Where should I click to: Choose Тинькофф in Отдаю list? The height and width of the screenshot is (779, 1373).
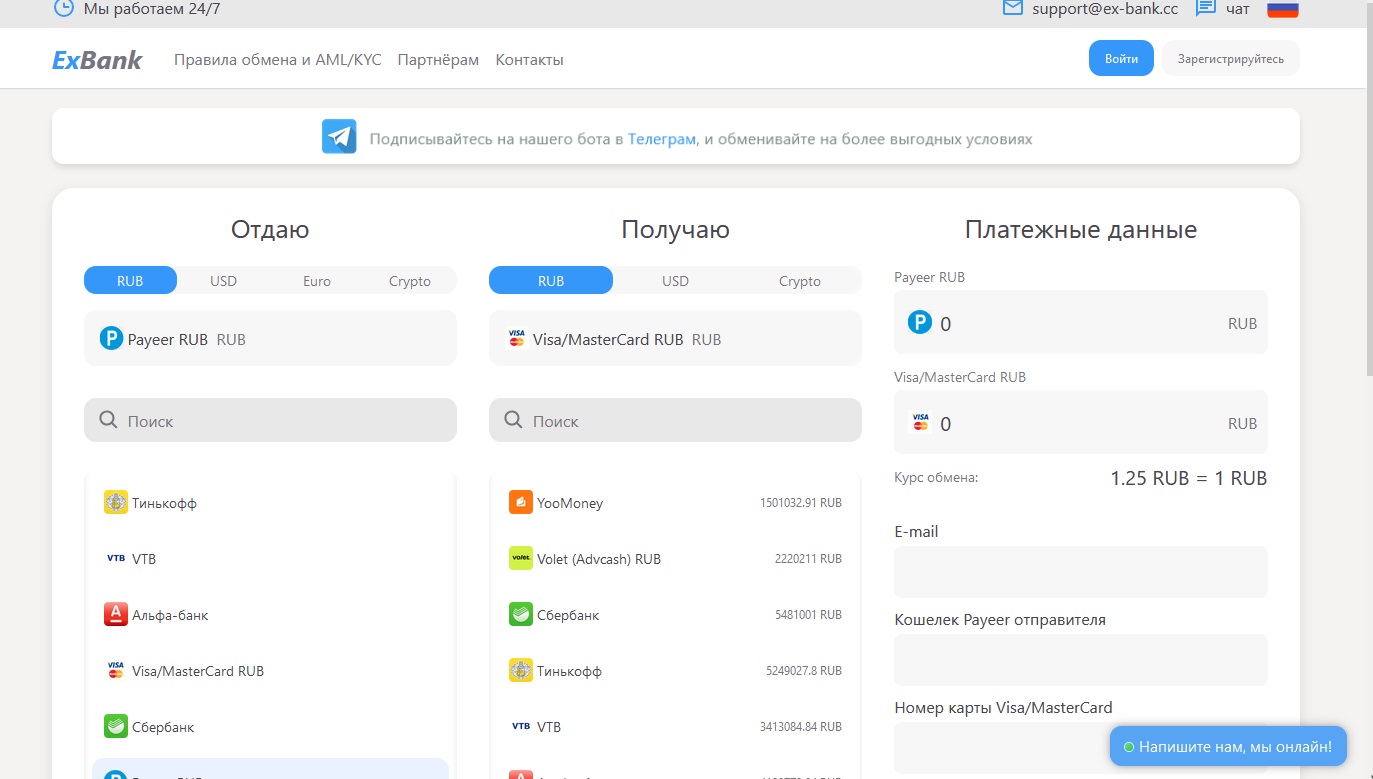tap(270, 502)
